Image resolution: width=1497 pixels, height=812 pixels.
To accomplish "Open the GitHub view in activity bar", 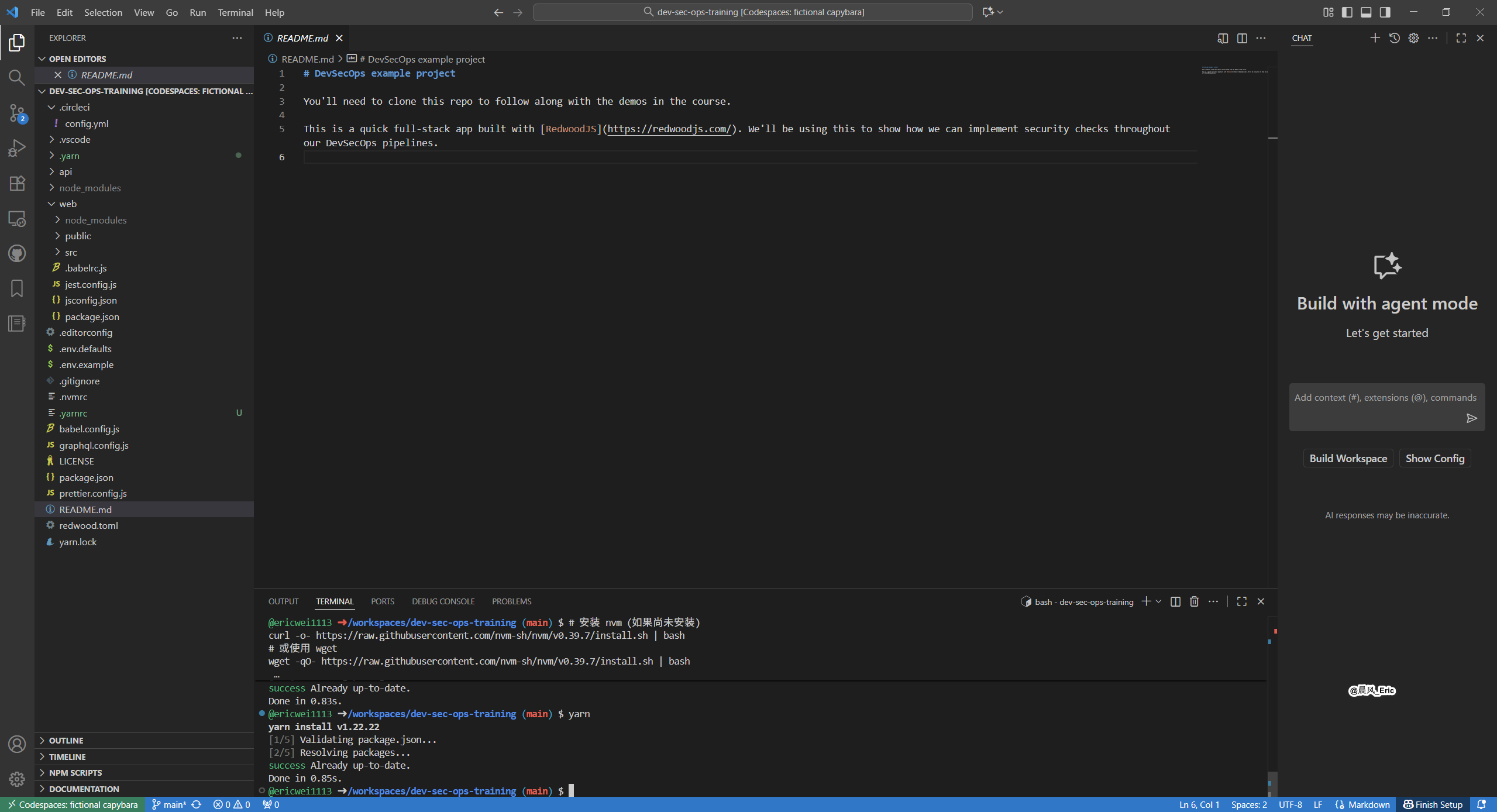I will tap(16, 253).
